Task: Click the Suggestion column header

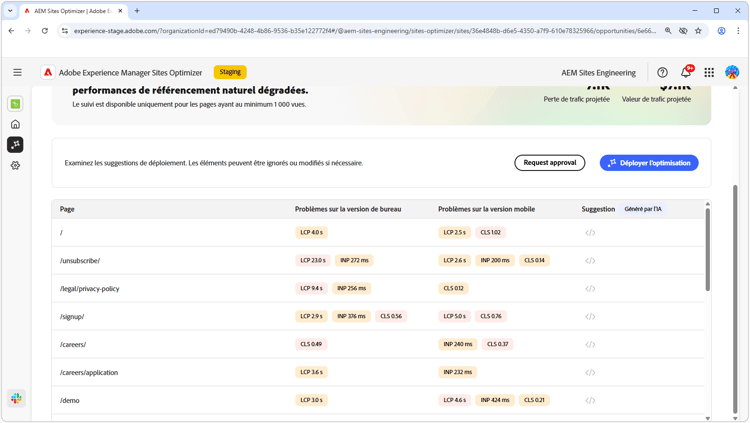Action: tap(598, 209)
